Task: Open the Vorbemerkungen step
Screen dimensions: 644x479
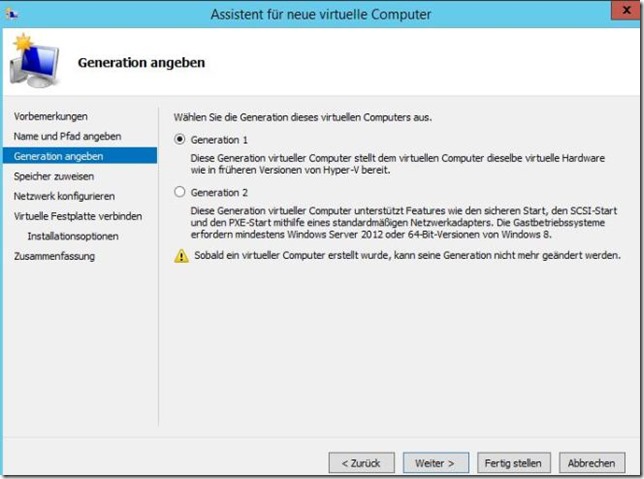Action: (51, 116)
